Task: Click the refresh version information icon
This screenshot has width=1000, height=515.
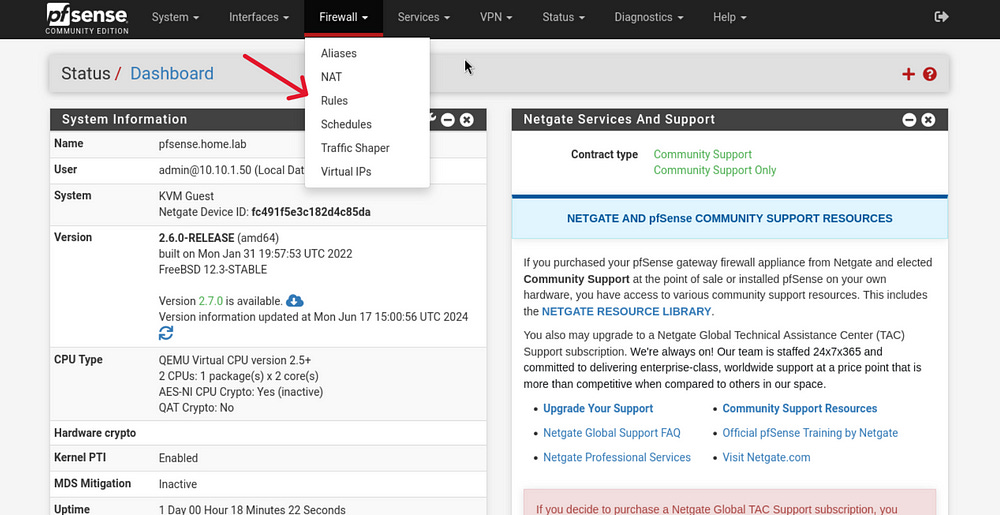Action: tap(166, 333)
